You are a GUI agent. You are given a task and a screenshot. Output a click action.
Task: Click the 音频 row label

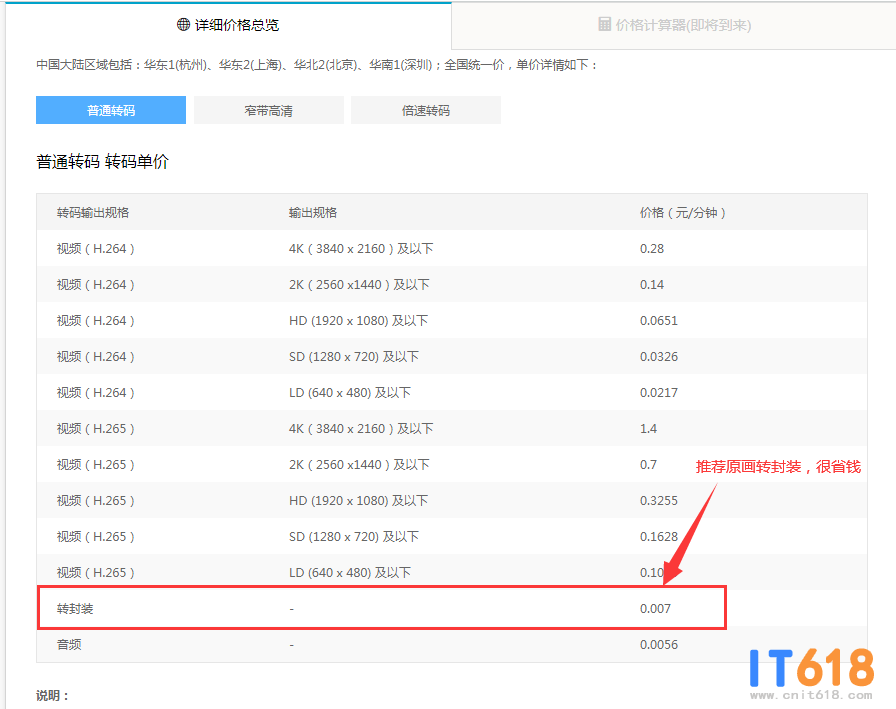pyautogui.click(x=69, y=644)
